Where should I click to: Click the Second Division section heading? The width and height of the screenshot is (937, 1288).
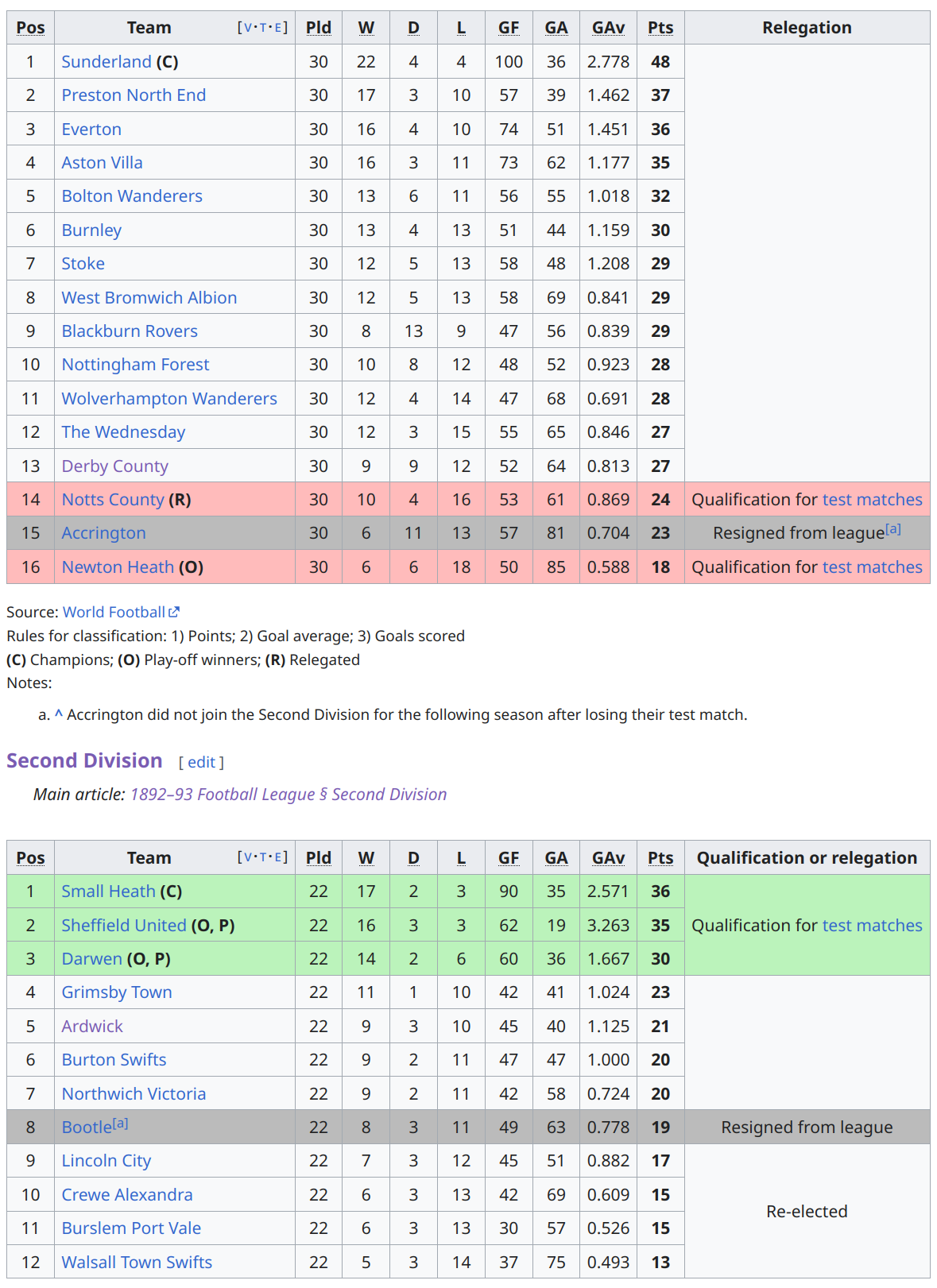coord(84,760)
